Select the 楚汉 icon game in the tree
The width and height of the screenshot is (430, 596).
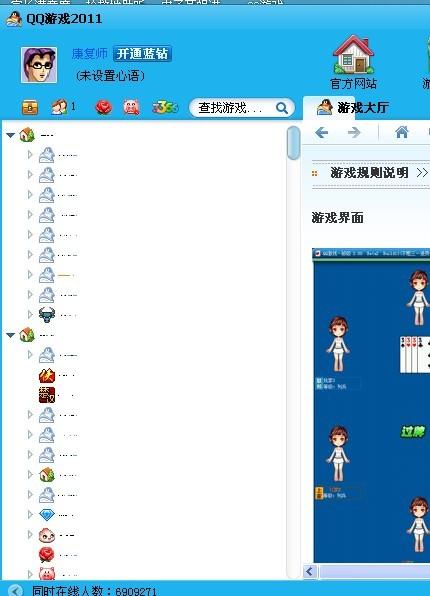(x=47, y=395)
